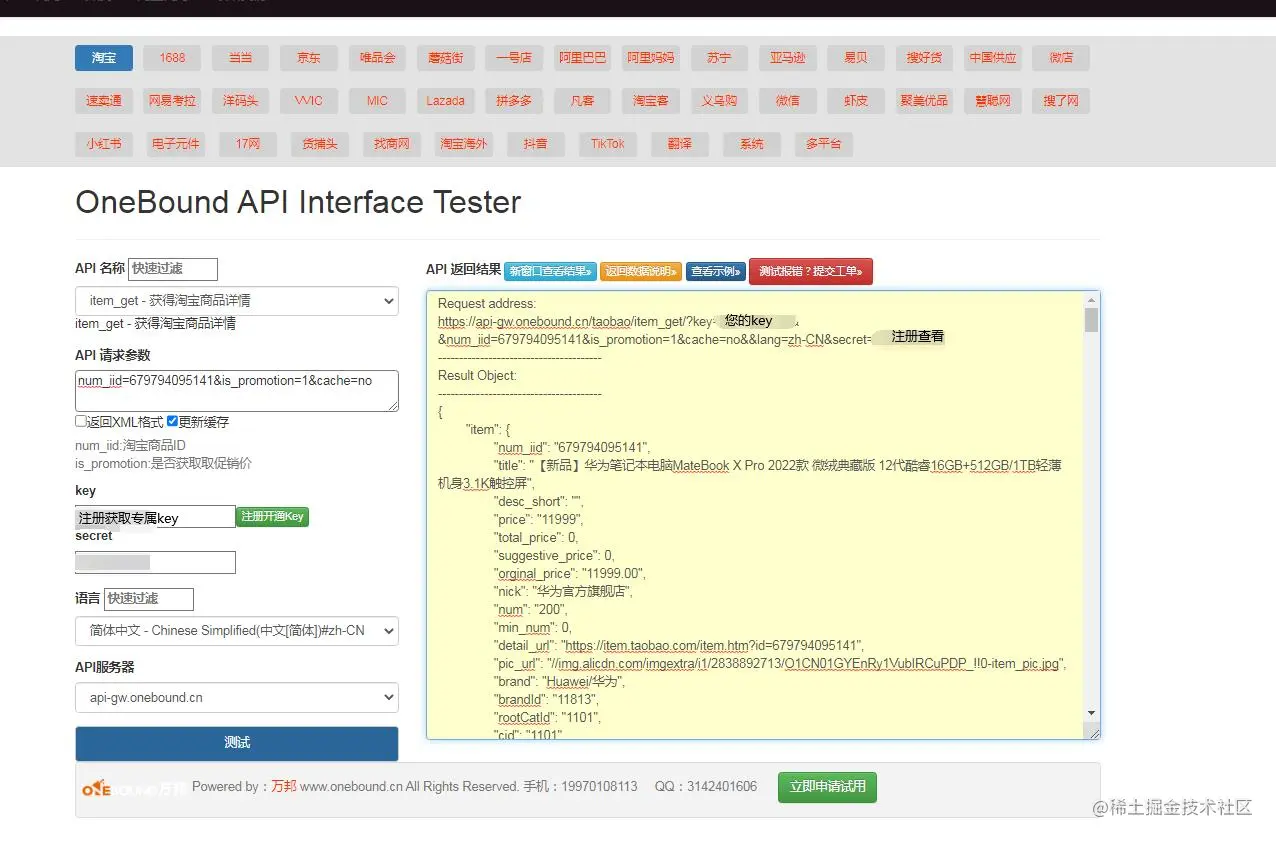This screenshot has height=841, width=1276.
Task: Open the 简体中文 language dropdown
Action: coord(237,631)
